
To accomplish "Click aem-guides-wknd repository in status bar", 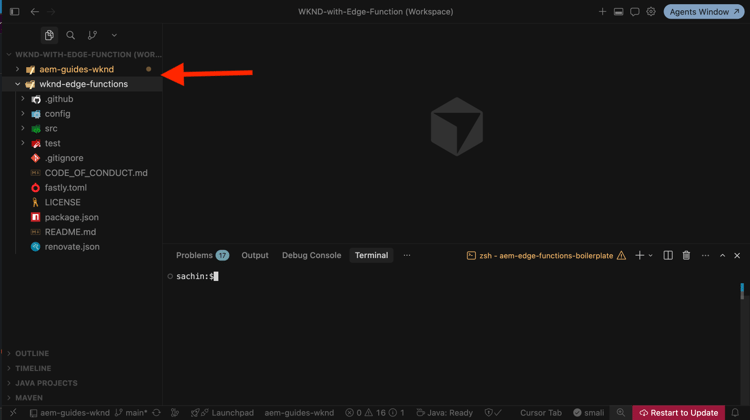I will (x=70, y=412).
